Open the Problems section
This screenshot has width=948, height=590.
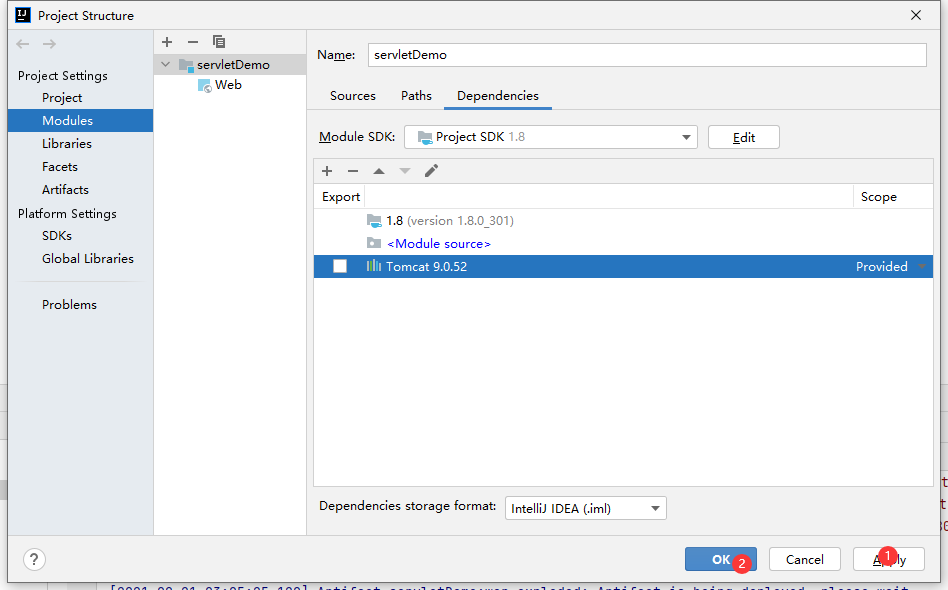click(69, 304)
